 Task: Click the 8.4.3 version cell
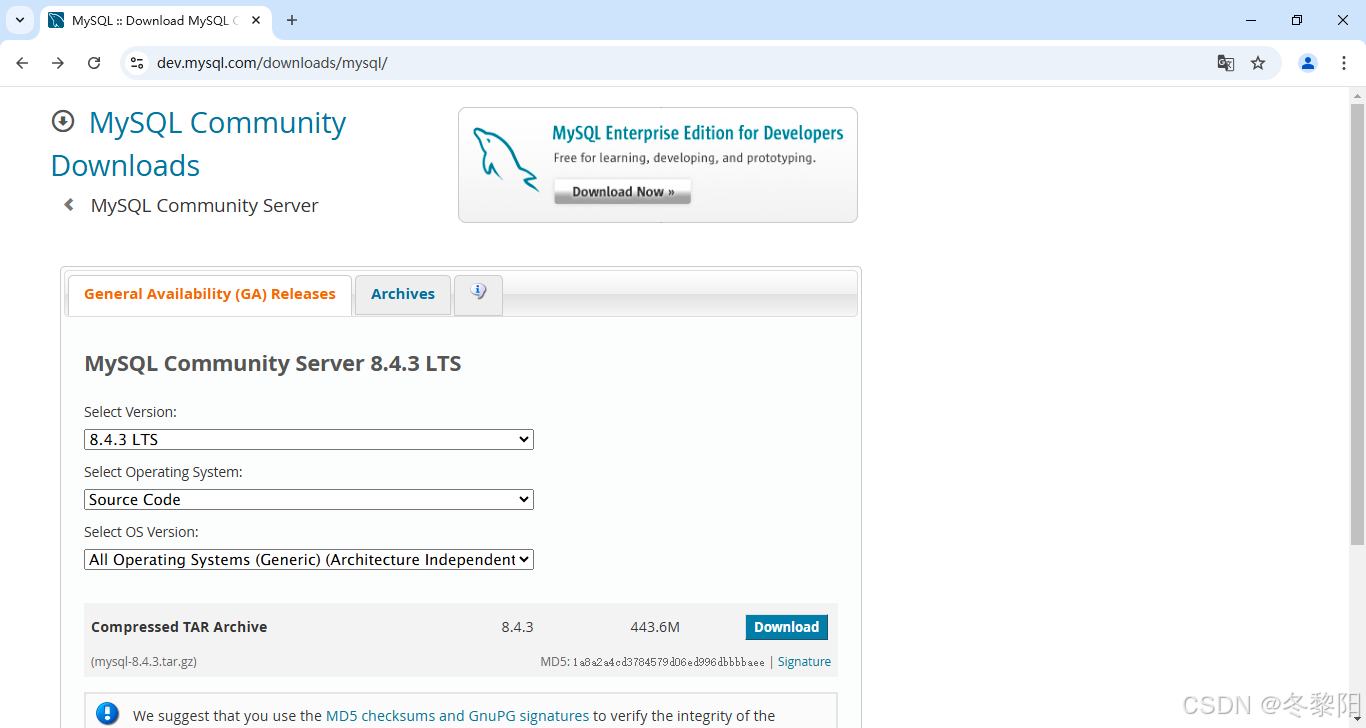(x=517, y=627)
